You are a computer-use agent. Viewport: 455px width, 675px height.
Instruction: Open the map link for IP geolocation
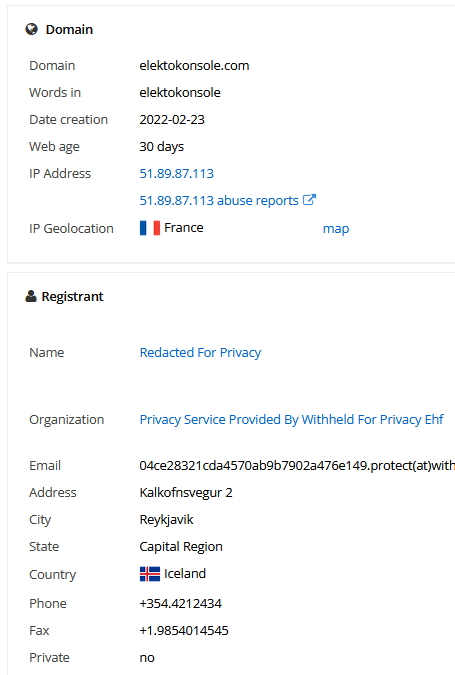336,229
